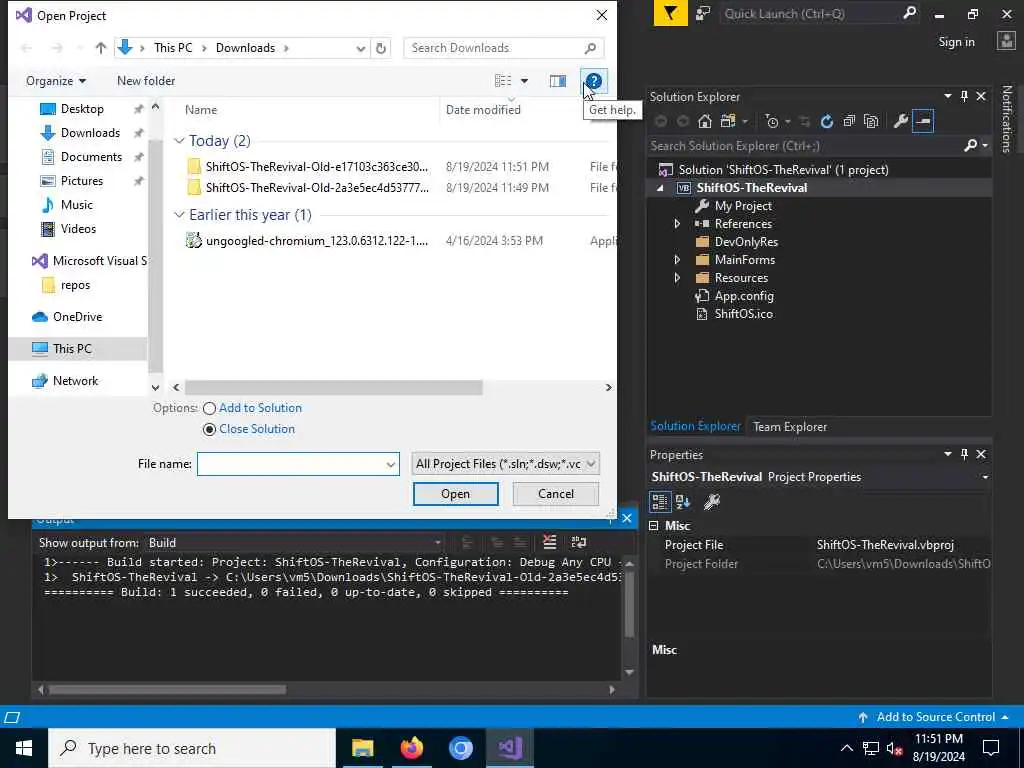Click the Cancel button in the dialog
The height and width of the screenshot is (768, 1024).
(556, 494)
